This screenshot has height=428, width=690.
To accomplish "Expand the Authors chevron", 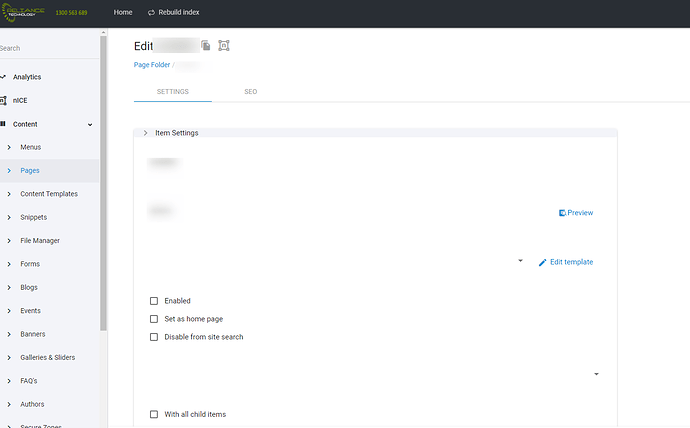I will click(x=9, y=404).
